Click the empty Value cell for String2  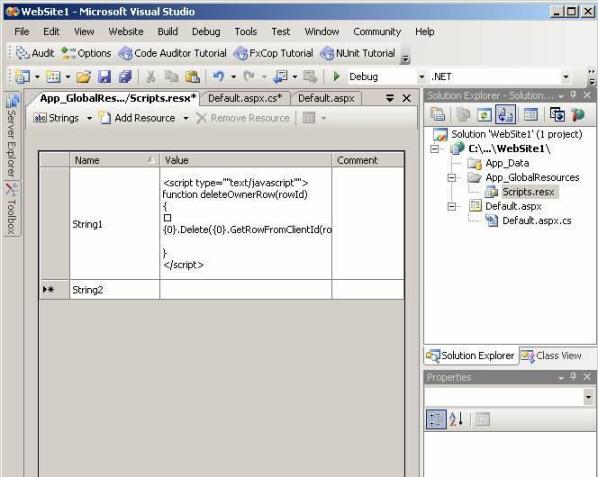tap(246, 289)
